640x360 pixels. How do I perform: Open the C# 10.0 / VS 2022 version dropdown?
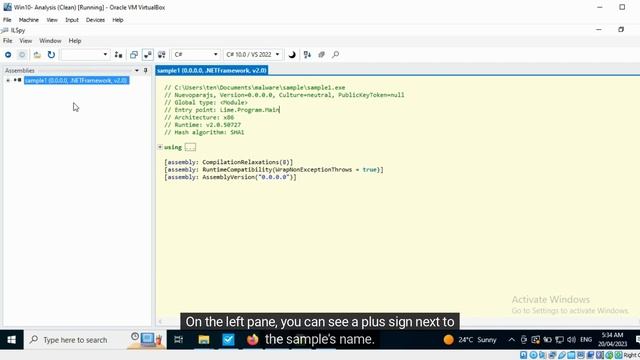(253, 55)
